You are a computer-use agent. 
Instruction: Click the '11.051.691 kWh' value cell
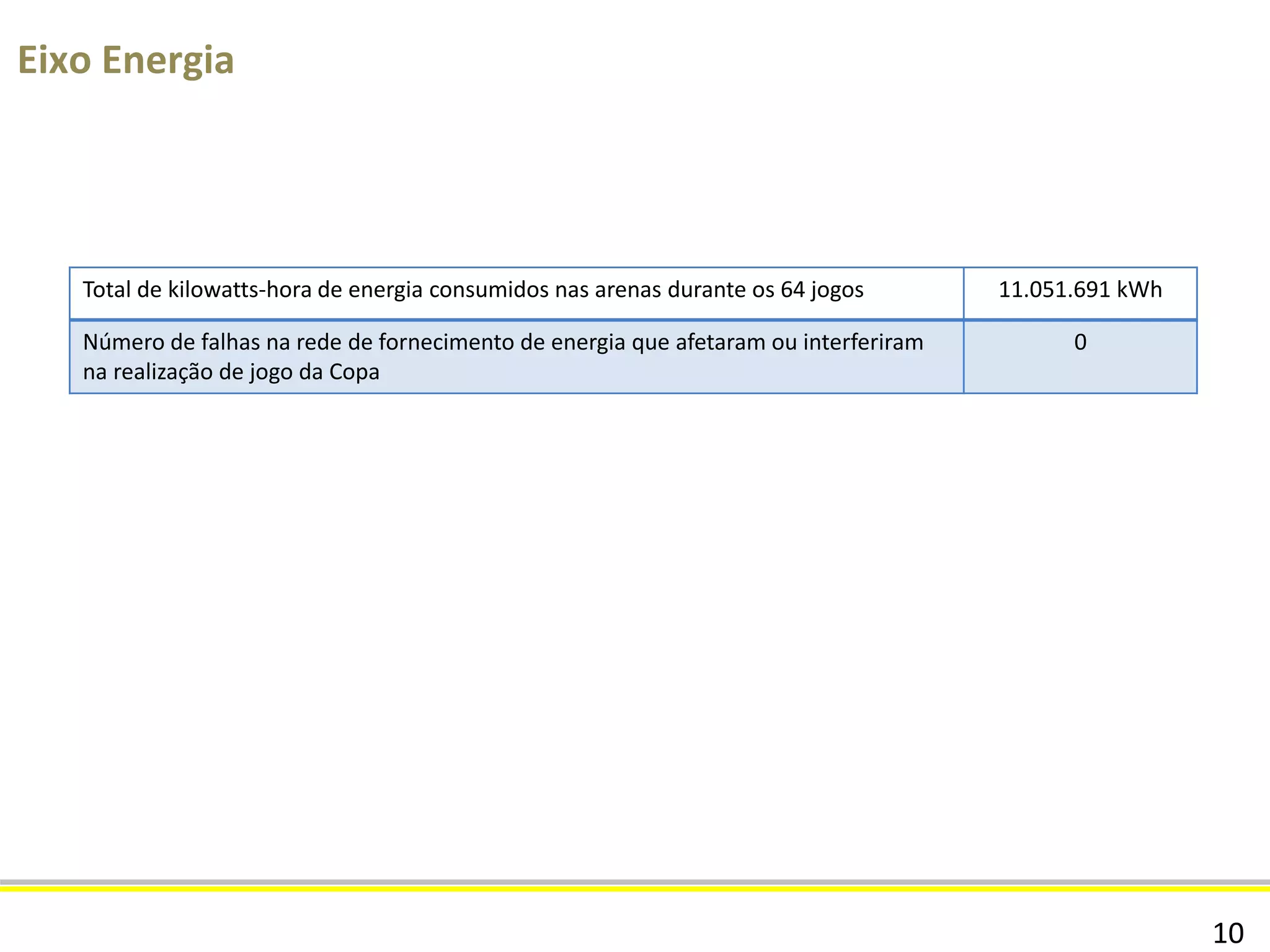tap(1080, 293)
